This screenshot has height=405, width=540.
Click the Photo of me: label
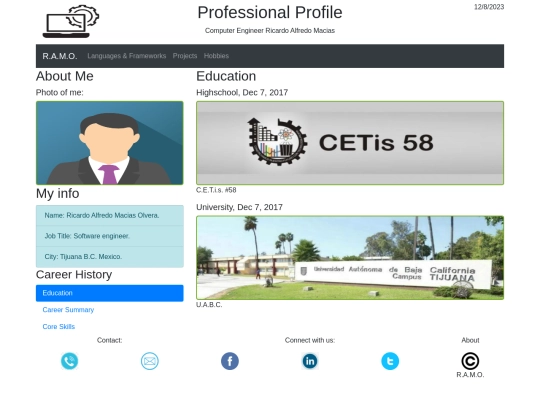(60, 93)
